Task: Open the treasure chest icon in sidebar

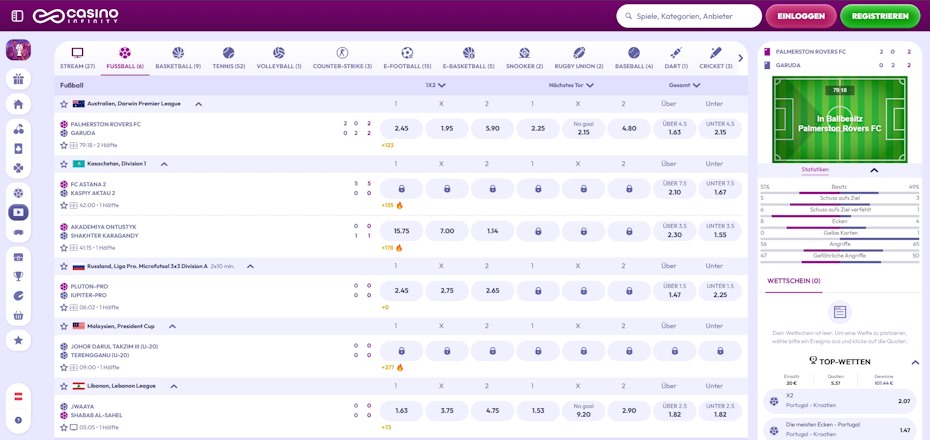Action: (18, 257)
